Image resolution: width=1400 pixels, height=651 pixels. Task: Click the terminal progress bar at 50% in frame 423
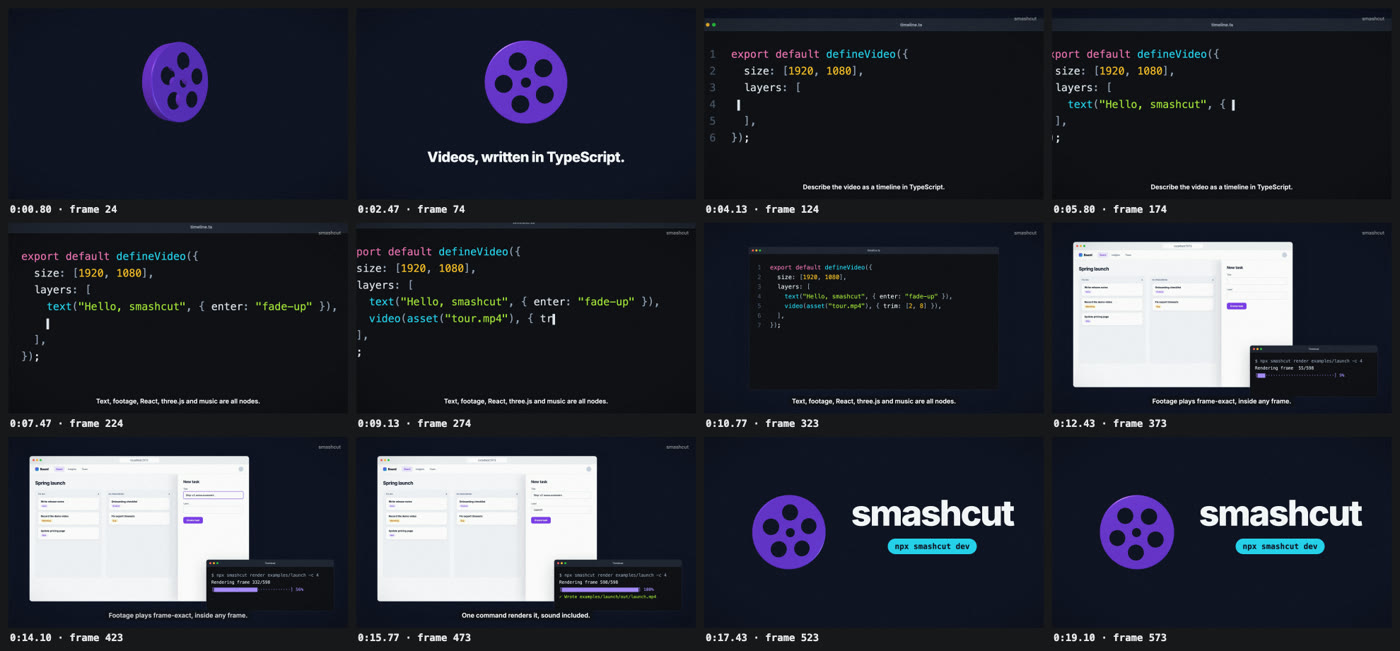[251, 590]
